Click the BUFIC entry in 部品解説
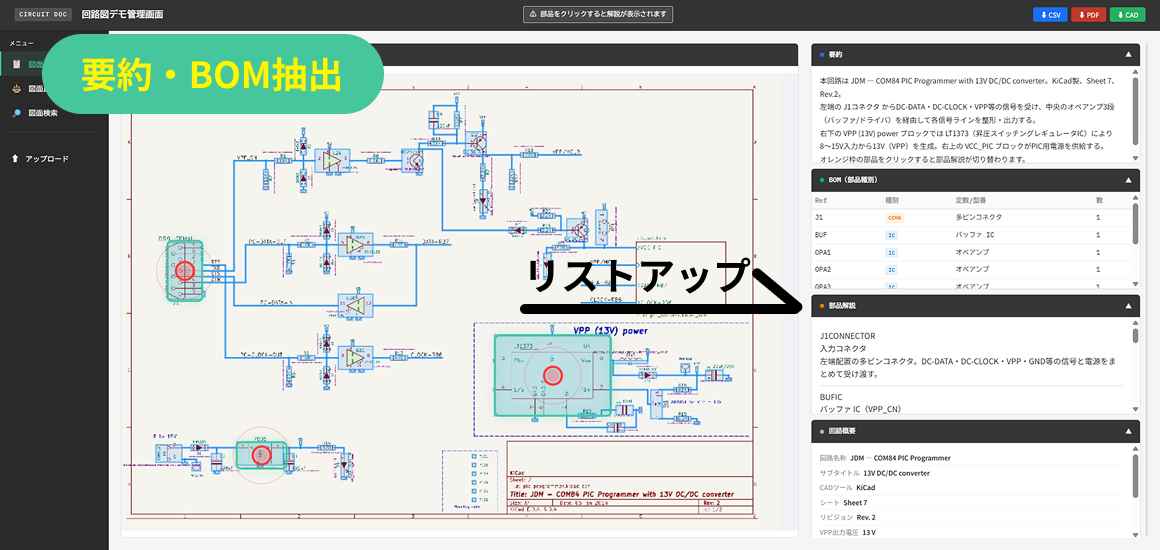The image size is (1160, 550). [x=832, y=397]
